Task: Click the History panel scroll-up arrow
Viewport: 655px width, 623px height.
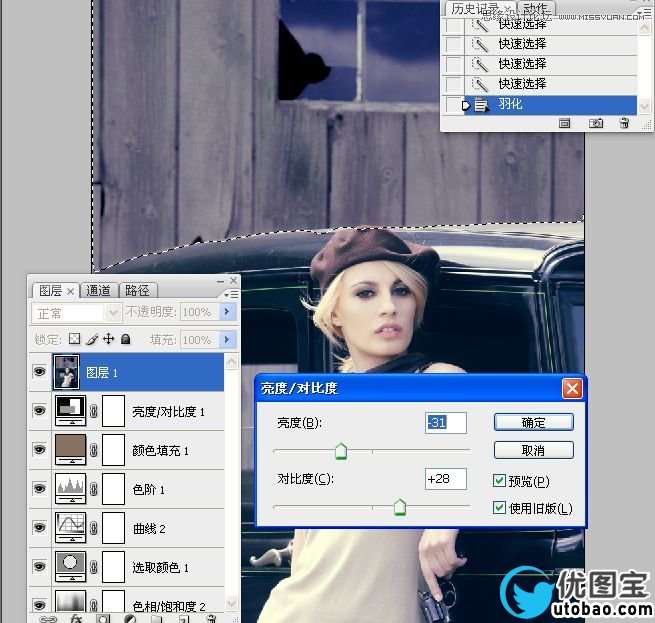Action: click(644, 26)
